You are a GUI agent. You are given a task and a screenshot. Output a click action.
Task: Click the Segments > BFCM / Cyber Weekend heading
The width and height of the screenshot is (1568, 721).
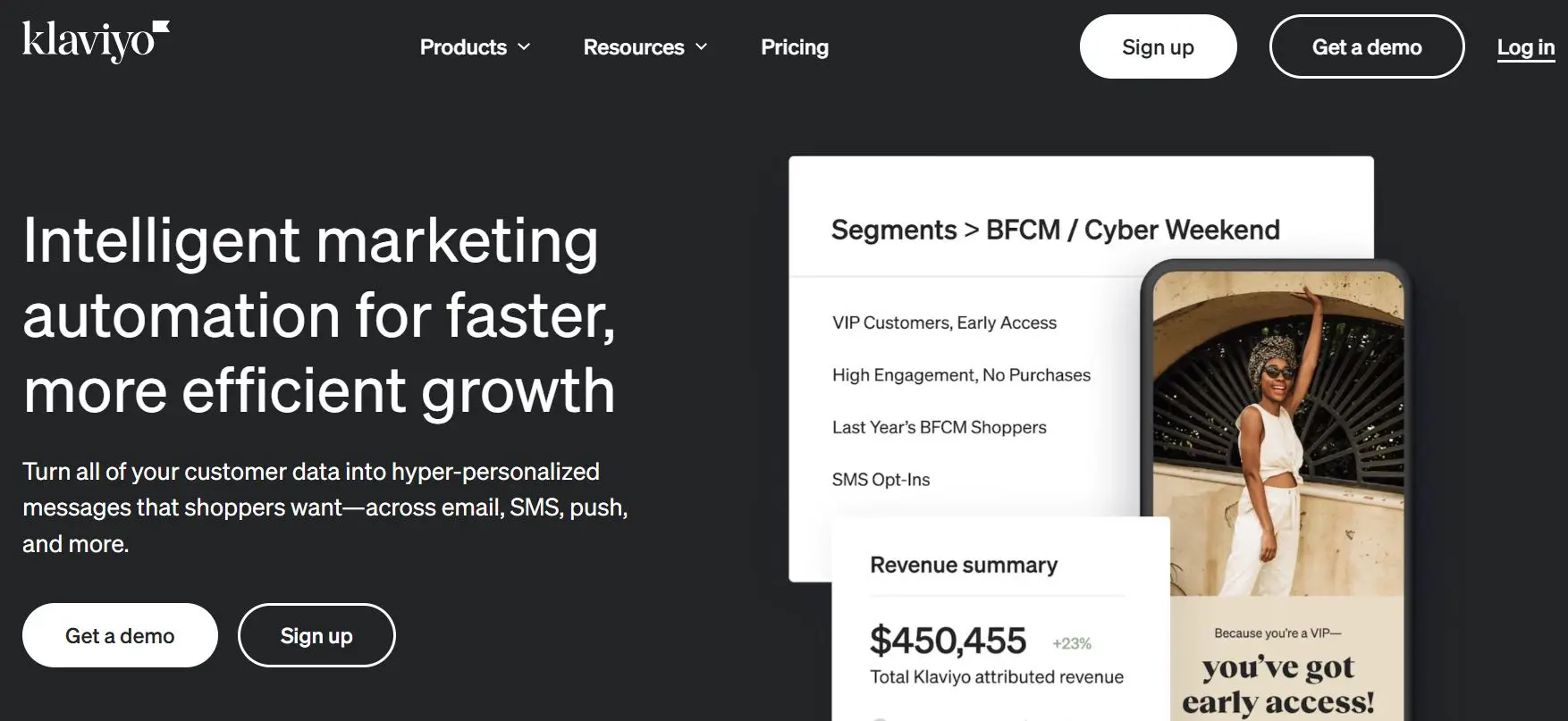(x=1055, y=230)
